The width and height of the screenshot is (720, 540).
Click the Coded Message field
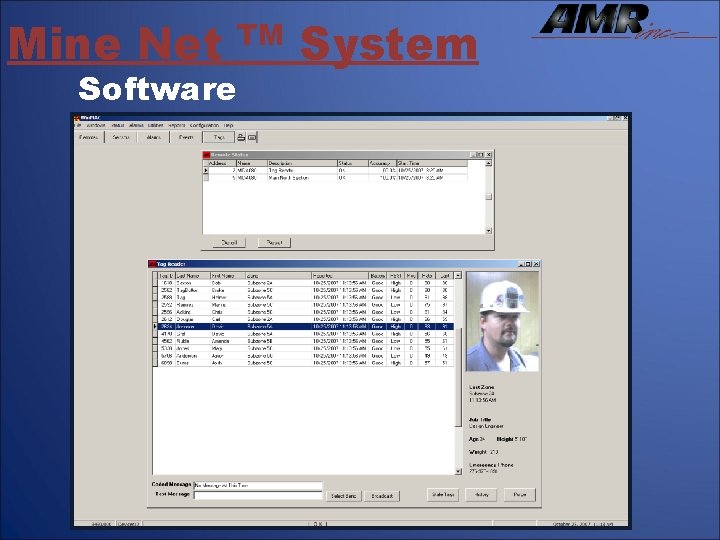point(258,485)
